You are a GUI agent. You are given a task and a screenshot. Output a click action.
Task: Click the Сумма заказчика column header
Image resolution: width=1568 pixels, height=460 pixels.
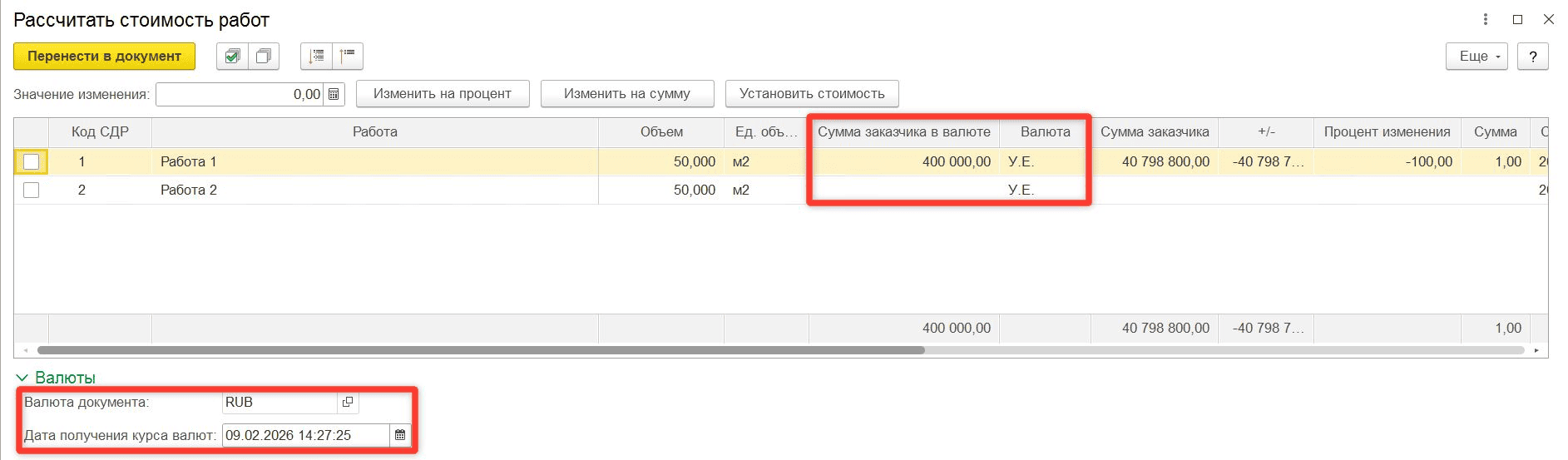[x=1155, y=132]
